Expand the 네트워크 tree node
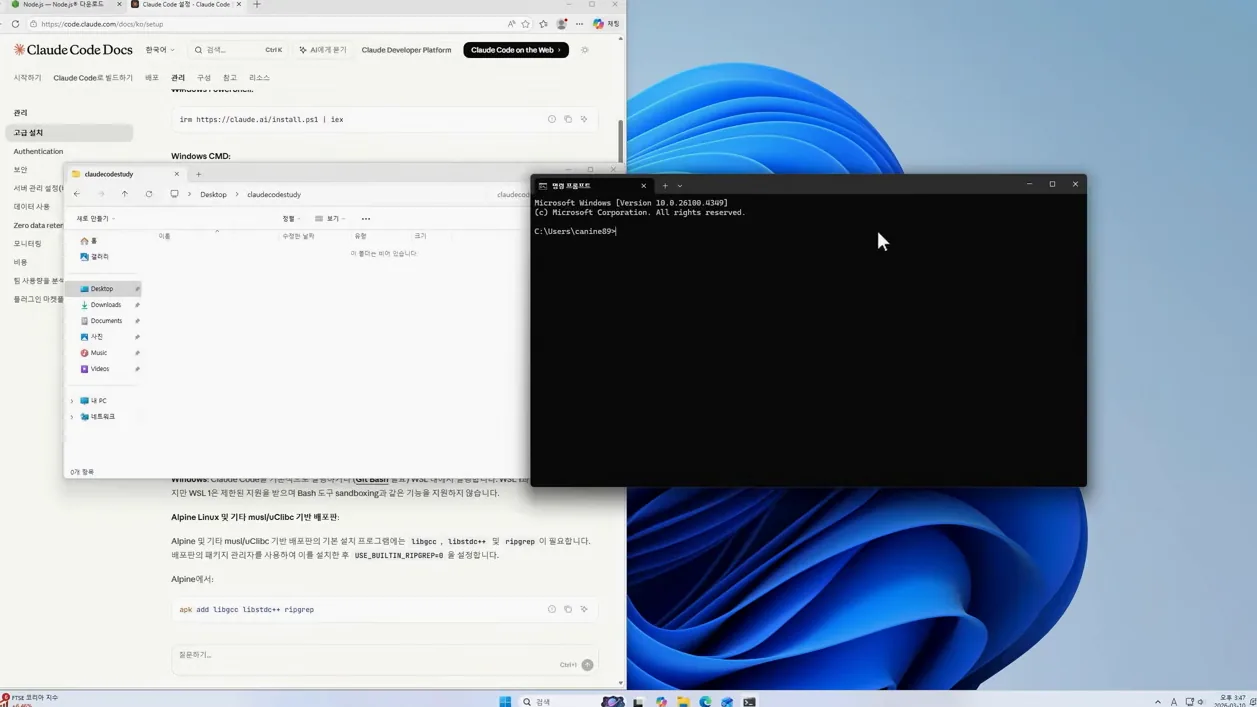The image size is (1257, 707). tap(72, 417)
